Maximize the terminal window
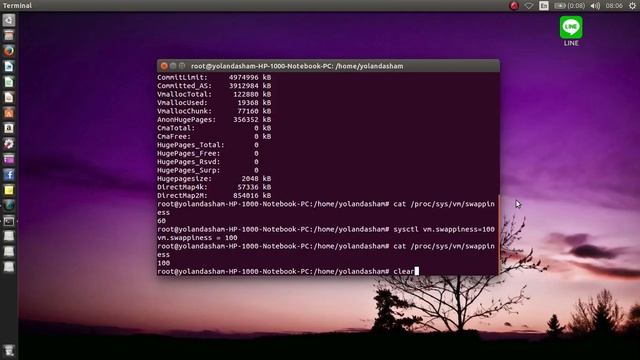 (x=182, y=66)
